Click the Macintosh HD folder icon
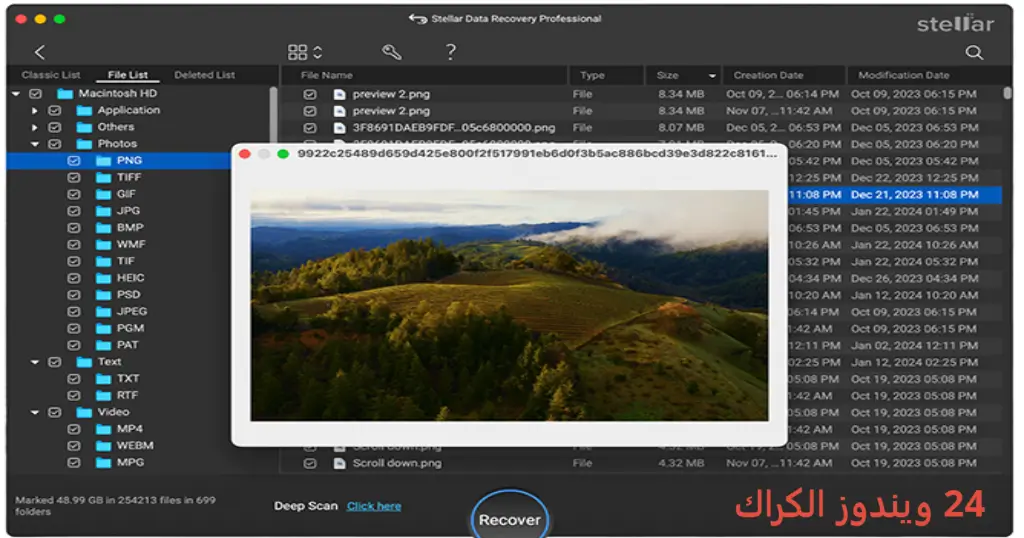This screenshot has height=538, width=1024. tap(65, 94)
